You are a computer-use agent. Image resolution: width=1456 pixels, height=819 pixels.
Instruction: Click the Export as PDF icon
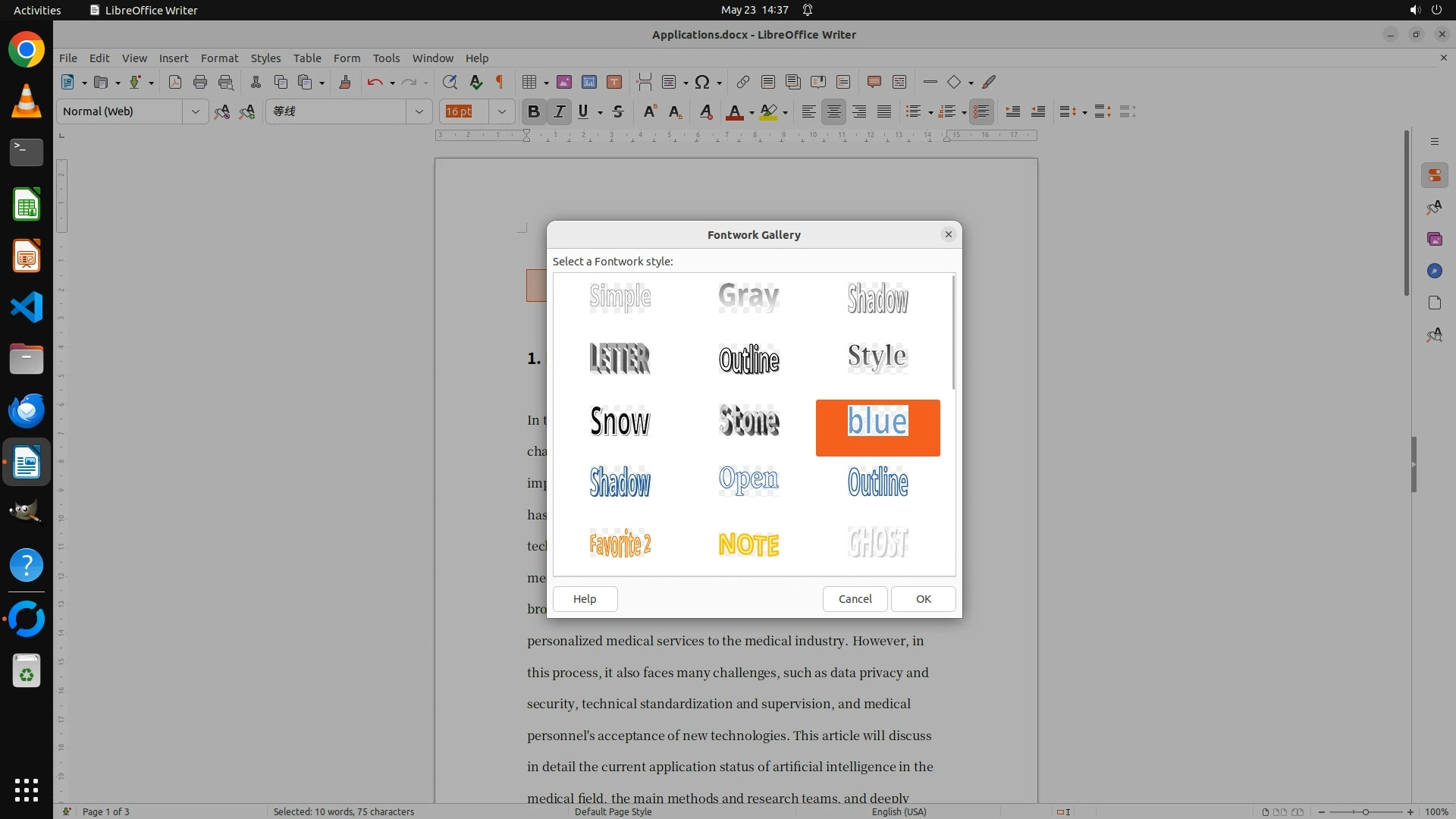(175, 82)
